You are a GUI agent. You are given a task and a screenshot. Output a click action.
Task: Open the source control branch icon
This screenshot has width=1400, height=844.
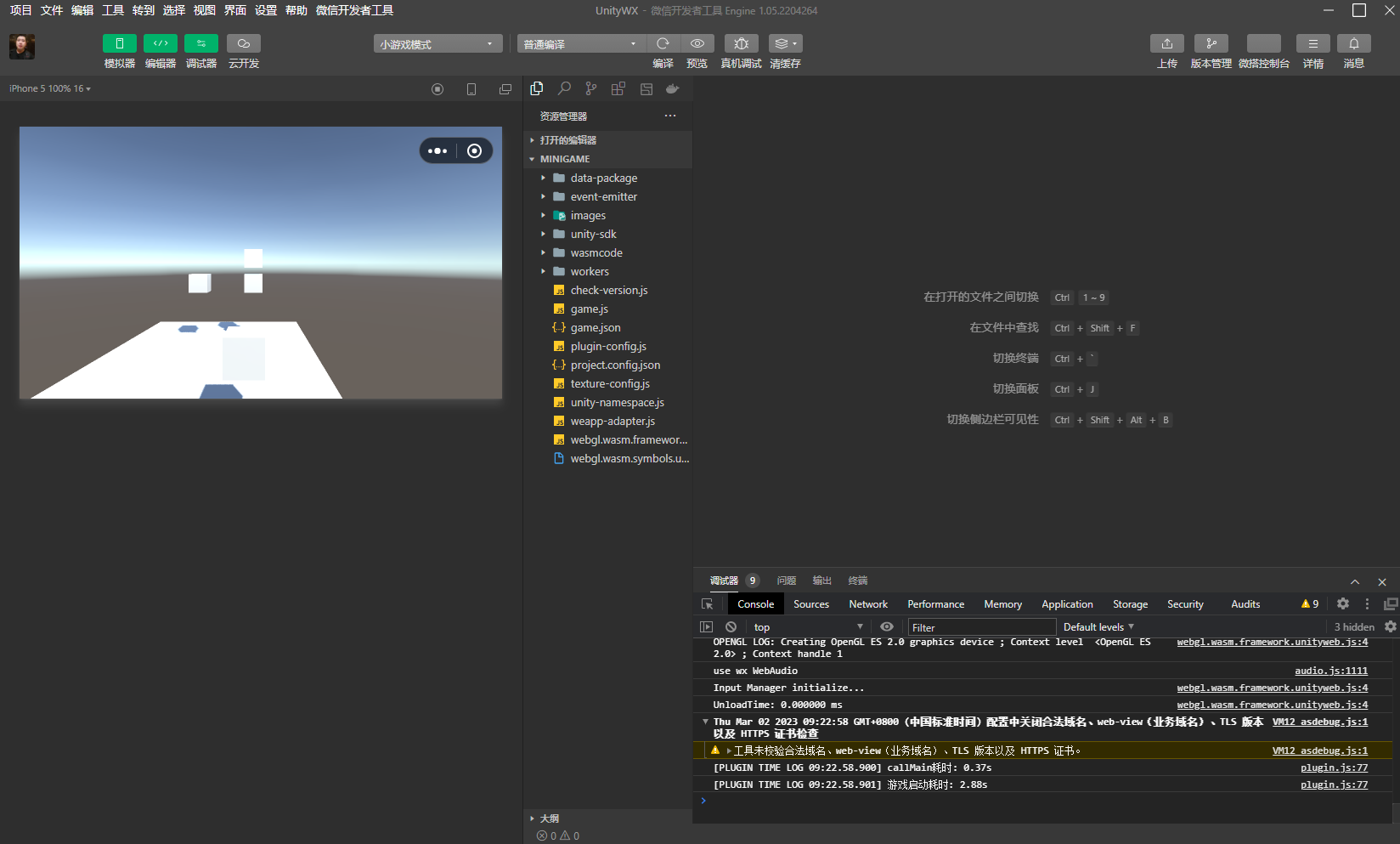(x=591, y=88)
